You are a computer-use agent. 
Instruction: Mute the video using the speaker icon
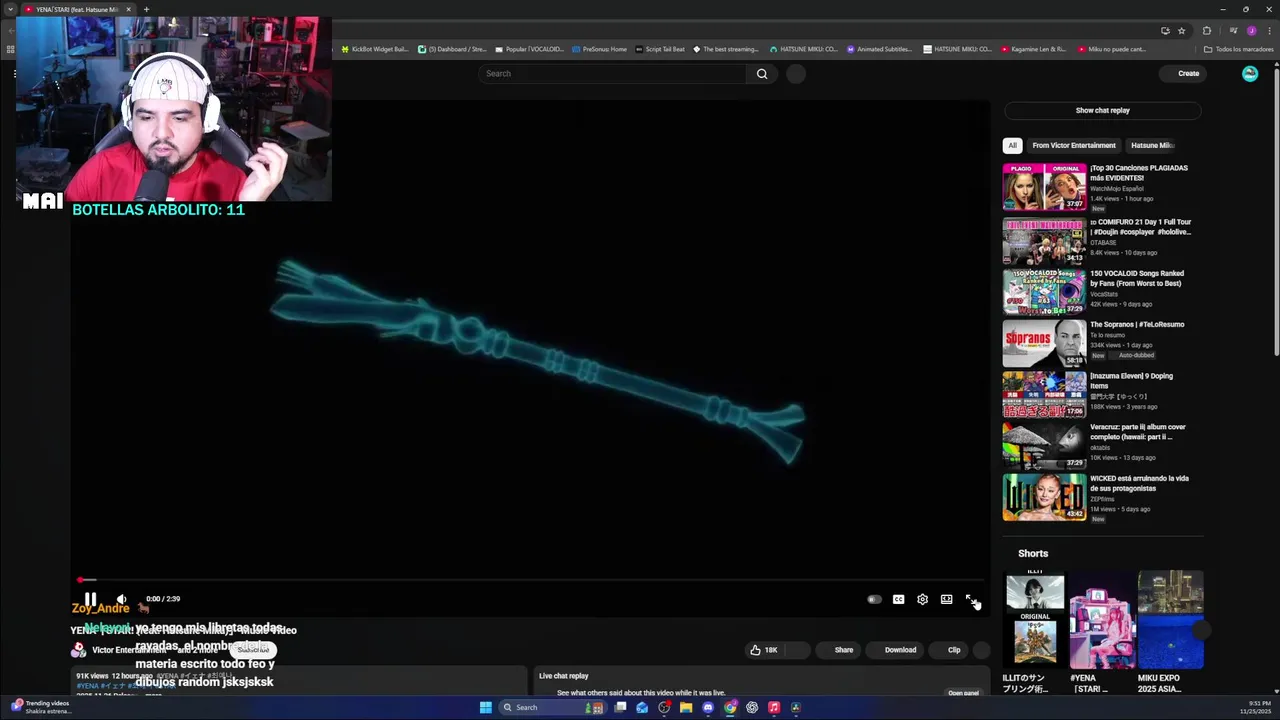click(121, 599)
